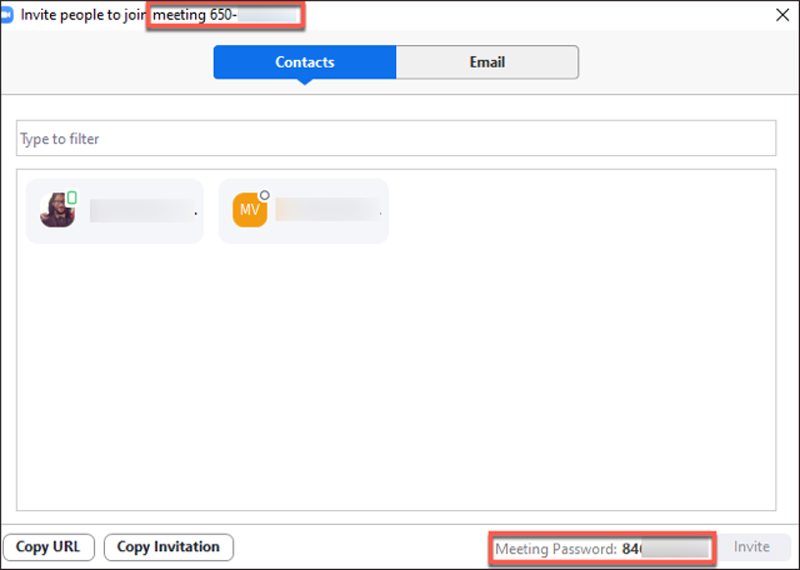Click the gray offline status circle
This screenshot has height=570, width=800.
tap(264, 195)
